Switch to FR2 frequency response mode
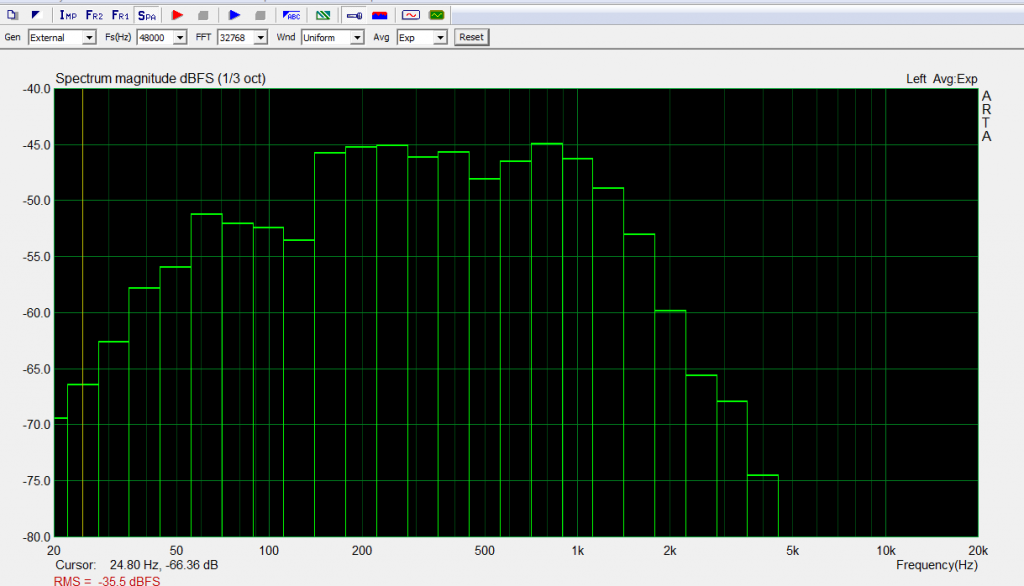 [x=94, y=15]
